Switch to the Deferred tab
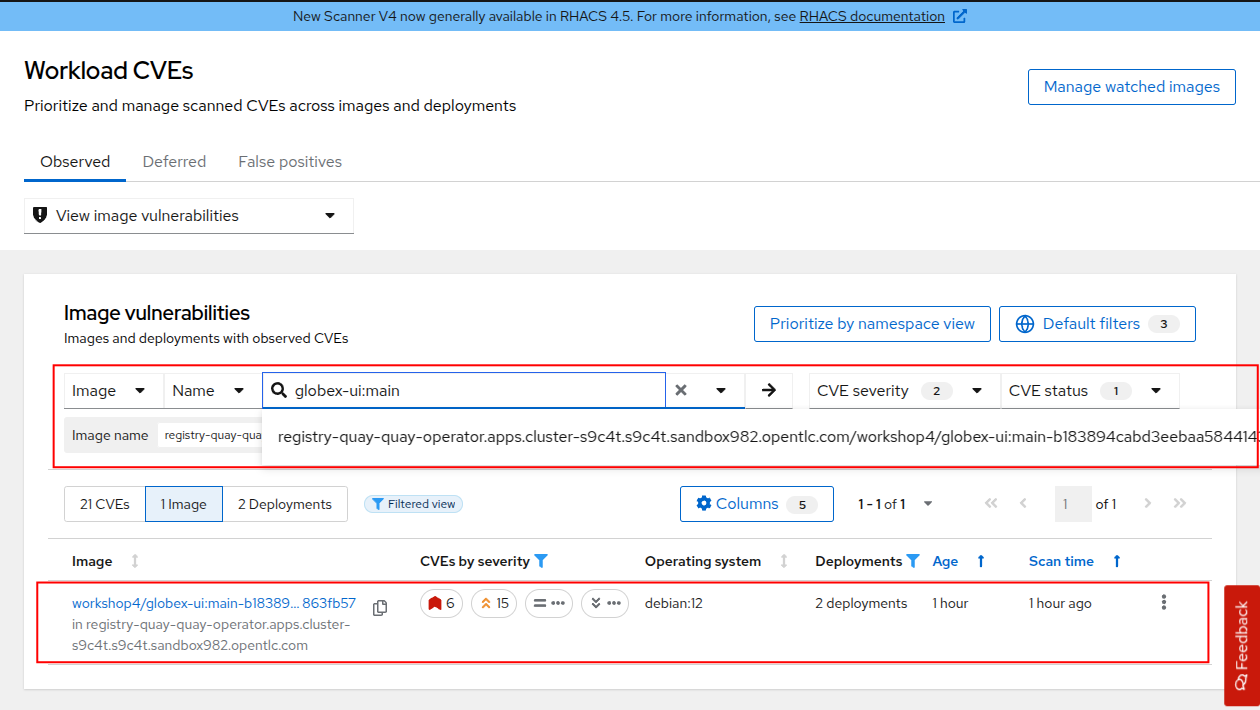 click(174, 161)
